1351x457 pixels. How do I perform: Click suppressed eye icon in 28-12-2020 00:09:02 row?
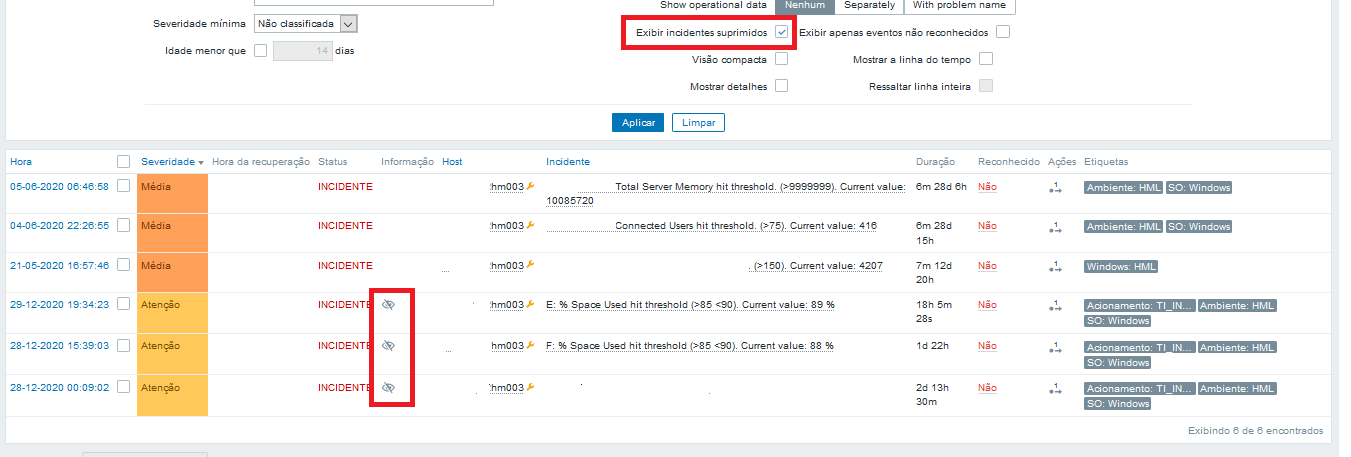[x=389, y=387]
